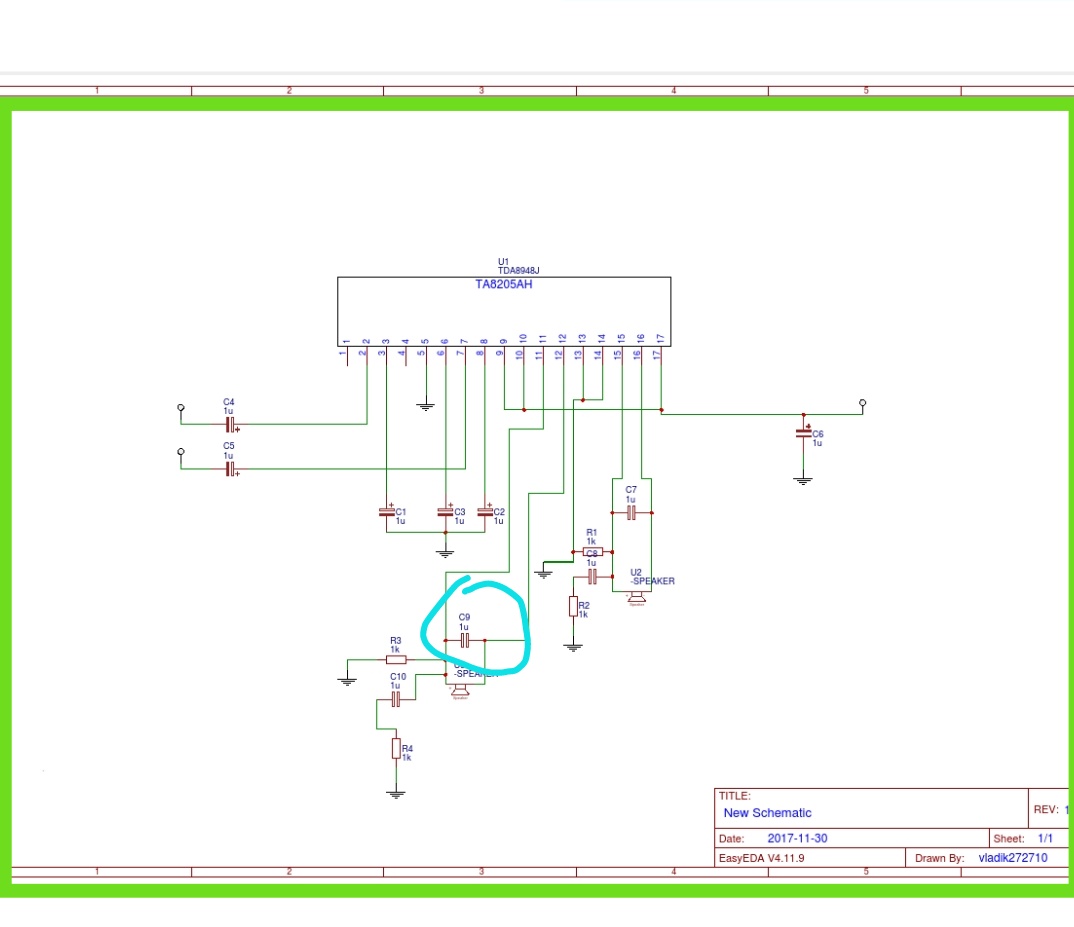Image resolution: width=1074 pixels, height=927 pixels.
Task: Click the C7 capacitor symbol
Action: point(631,512)
